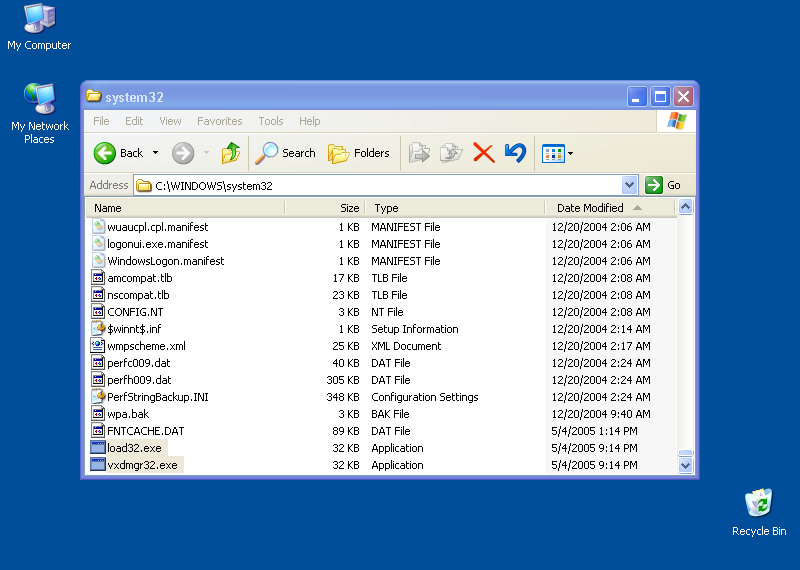Open the Search pane
This screenshot has width=800, height=570.
(x=286, y=153)
